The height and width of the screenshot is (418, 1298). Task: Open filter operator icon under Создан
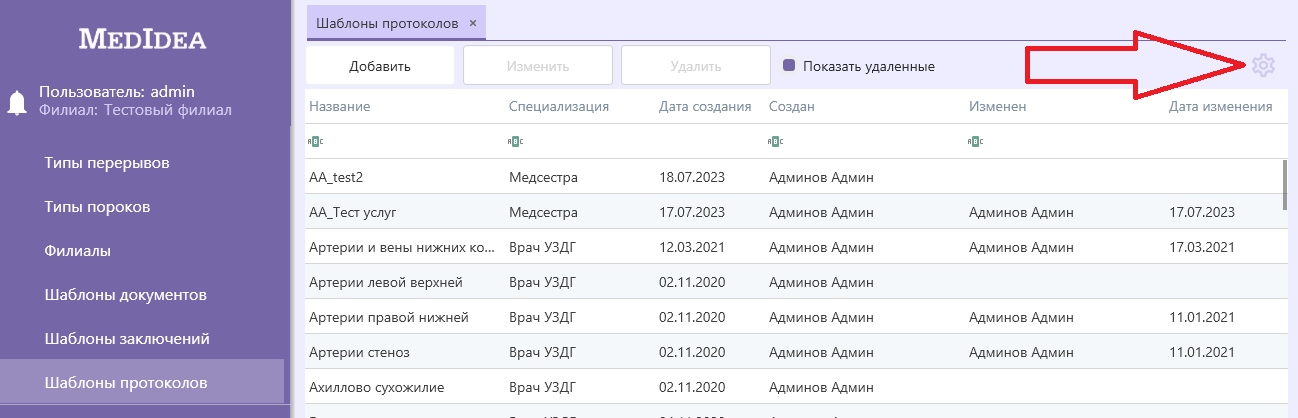pyautogui.click(x=775, y=141)
